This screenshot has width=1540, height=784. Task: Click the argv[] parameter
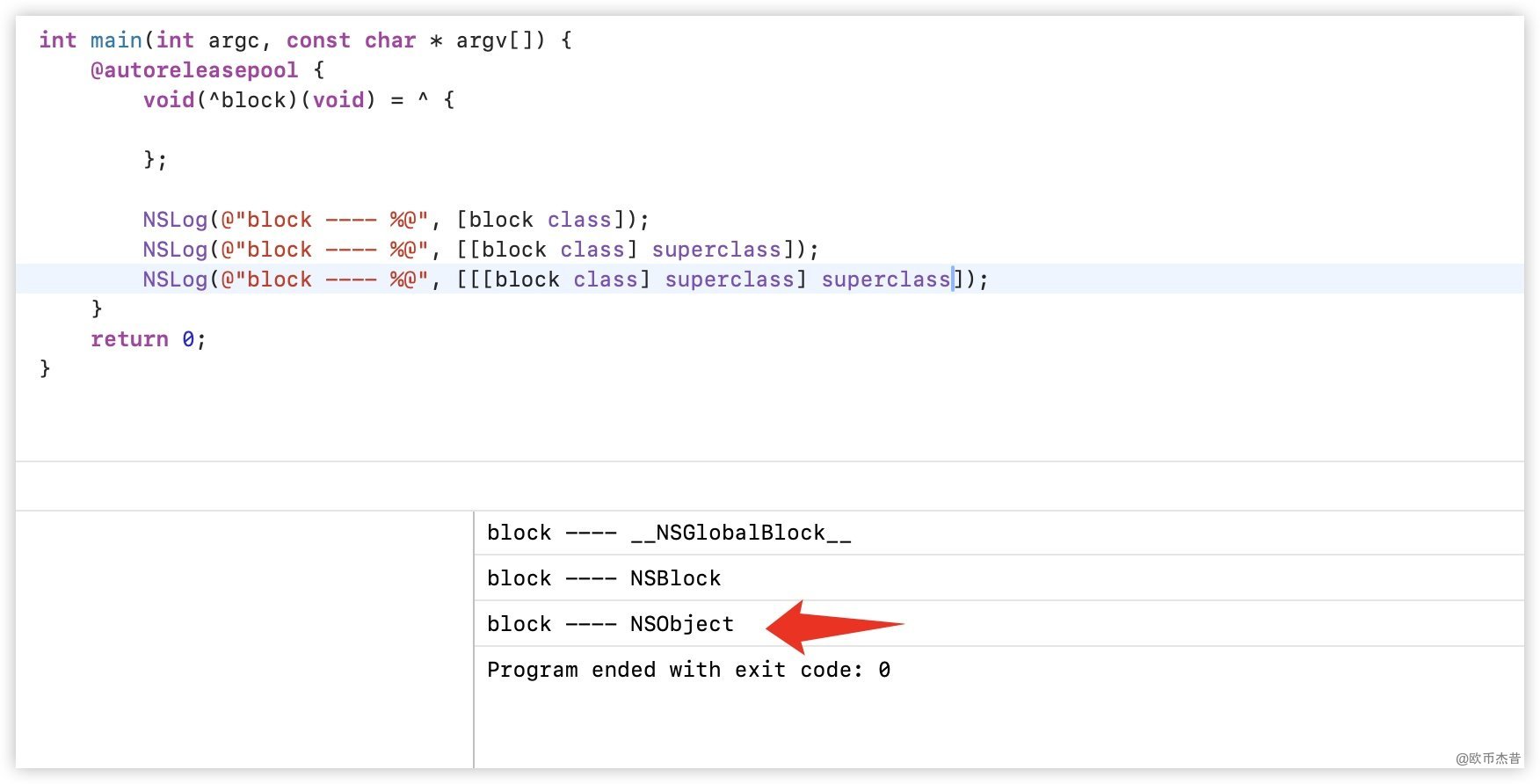coord(494,40)
